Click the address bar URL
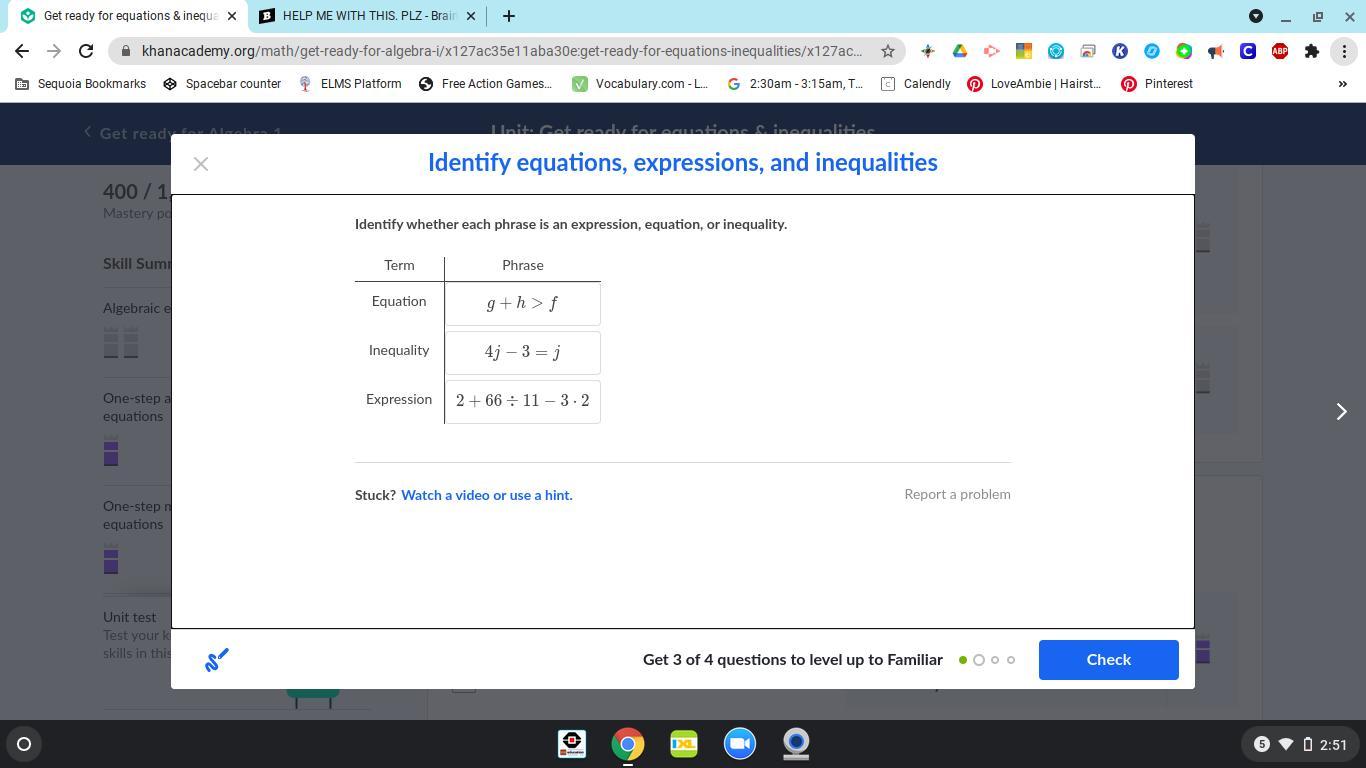This screenshot has width=1366, height=768. click(500, 51)
